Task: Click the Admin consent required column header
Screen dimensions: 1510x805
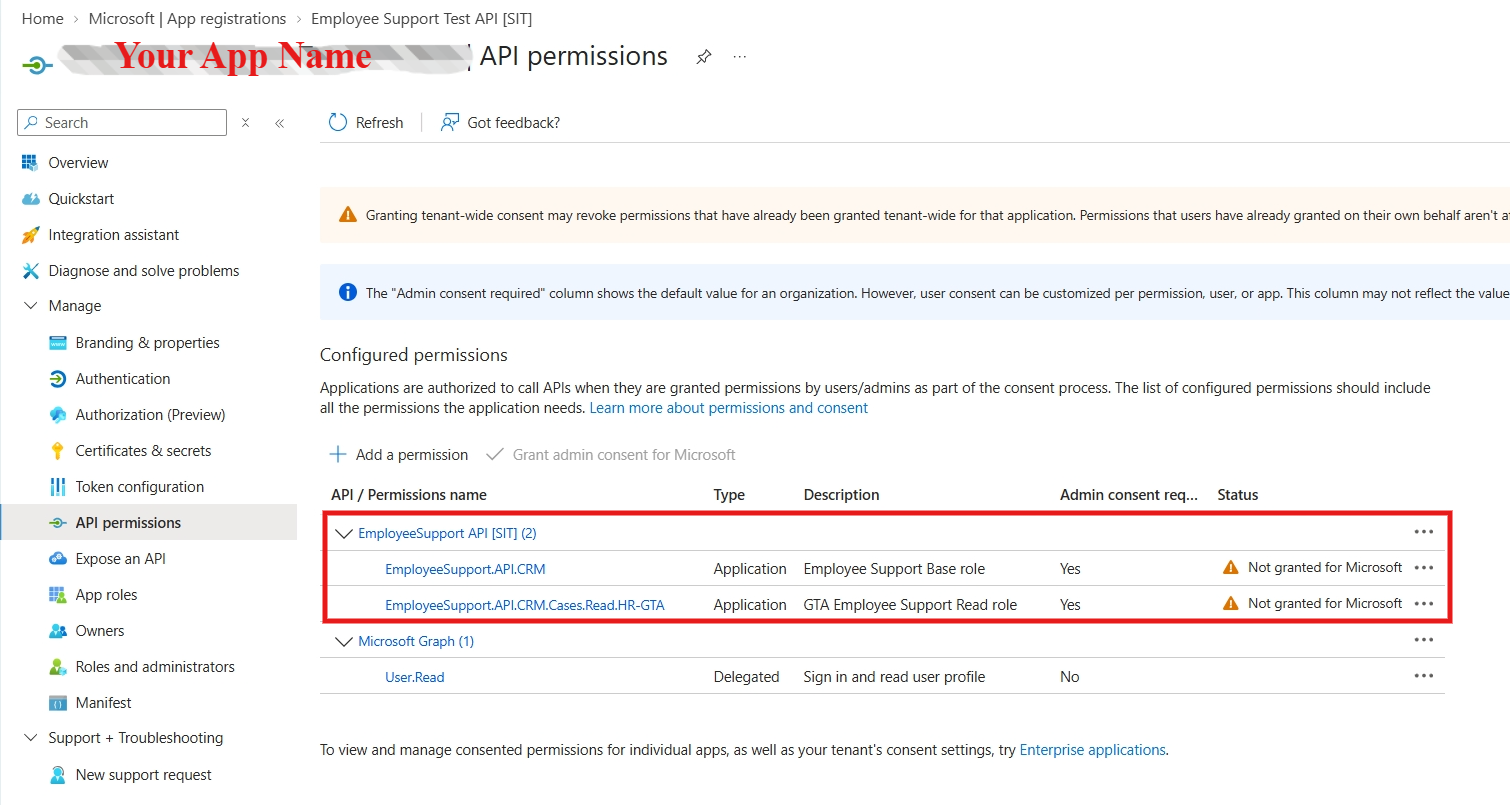Action: [1128, 495]
